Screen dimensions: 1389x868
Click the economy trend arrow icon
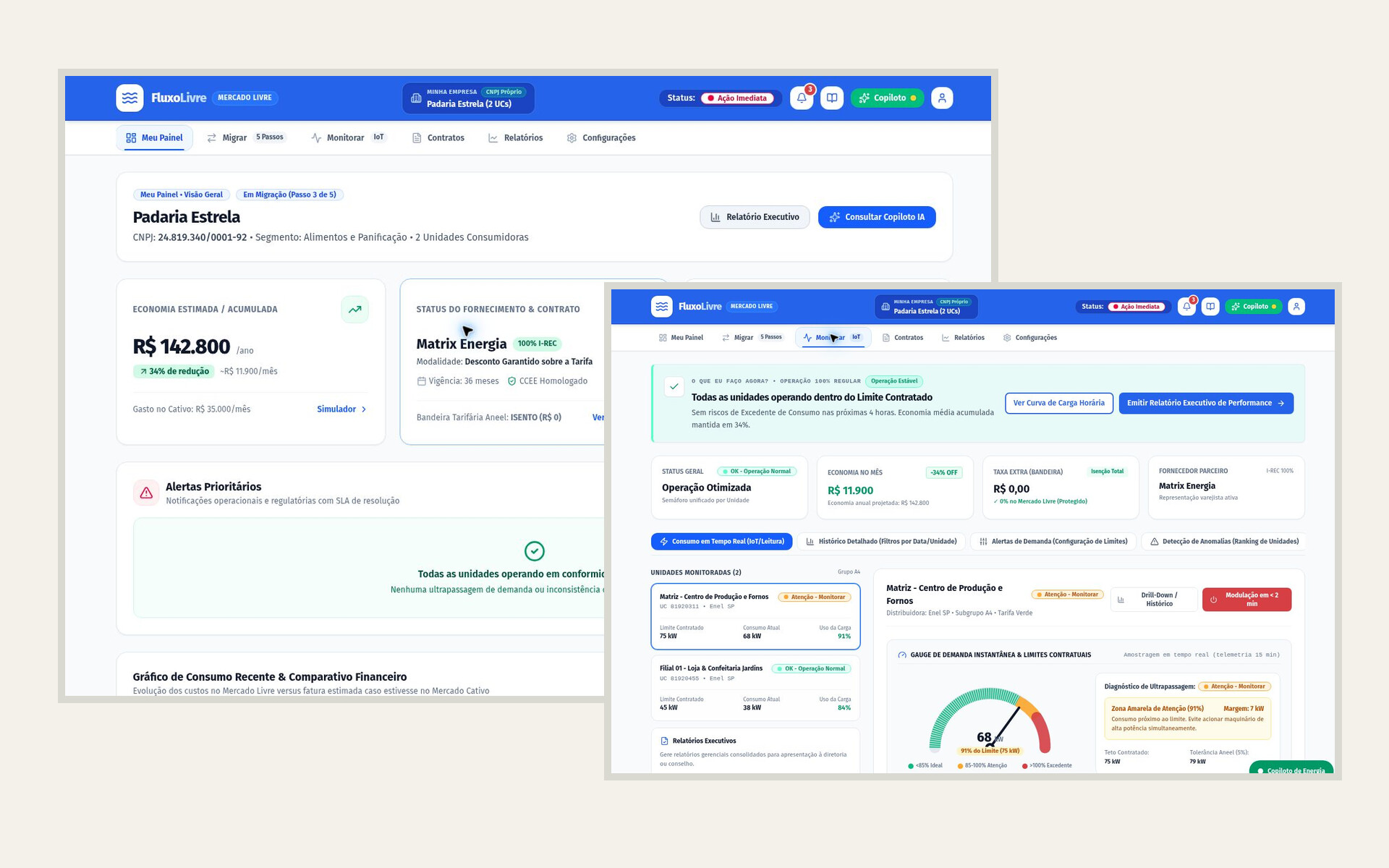(354, 310)
